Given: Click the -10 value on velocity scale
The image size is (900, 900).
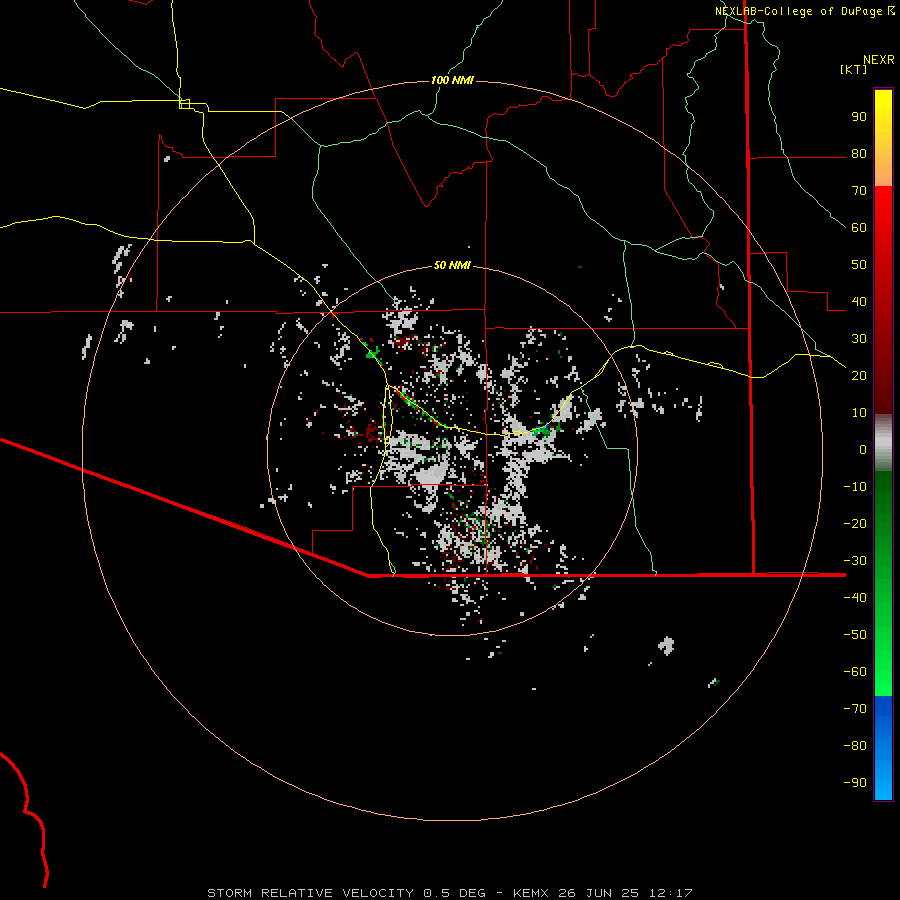Looking at the screenshot, I should click(x=855, y=487).
